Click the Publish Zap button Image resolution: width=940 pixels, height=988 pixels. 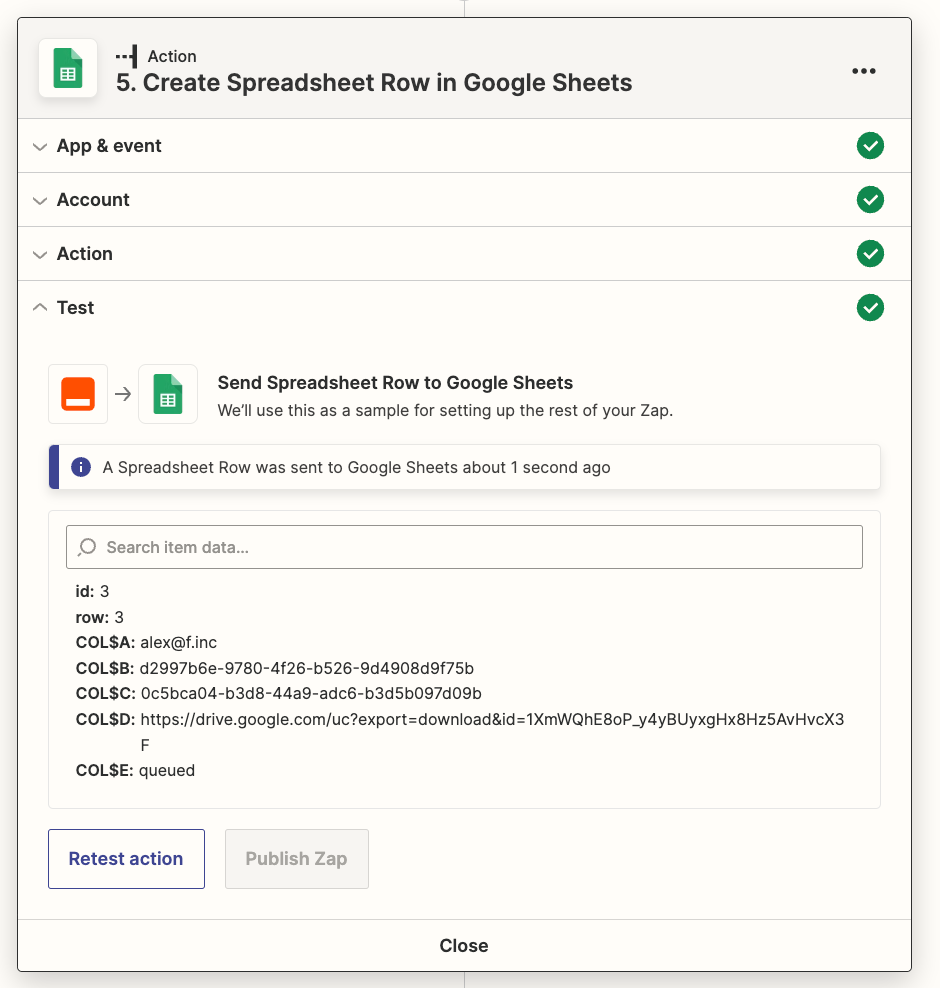pyautogui.click(x=297, y=859)
